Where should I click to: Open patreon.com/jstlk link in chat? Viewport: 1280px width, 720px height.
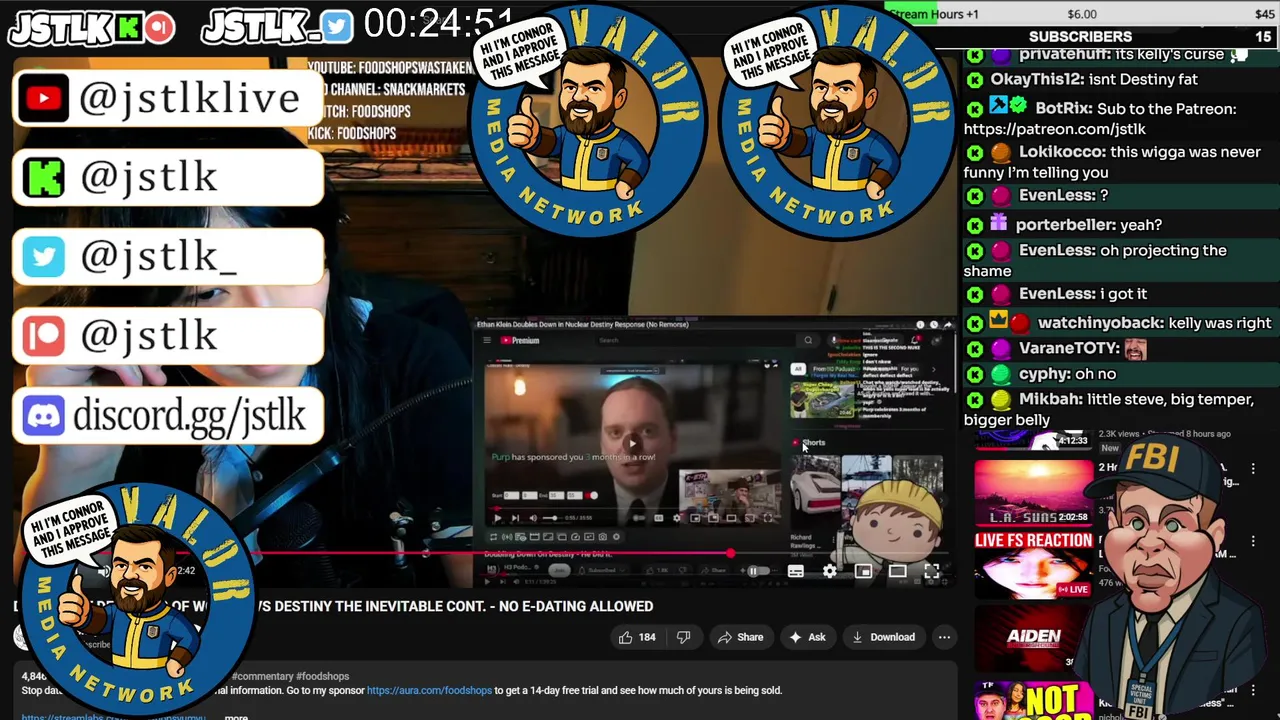(1054, 129)
